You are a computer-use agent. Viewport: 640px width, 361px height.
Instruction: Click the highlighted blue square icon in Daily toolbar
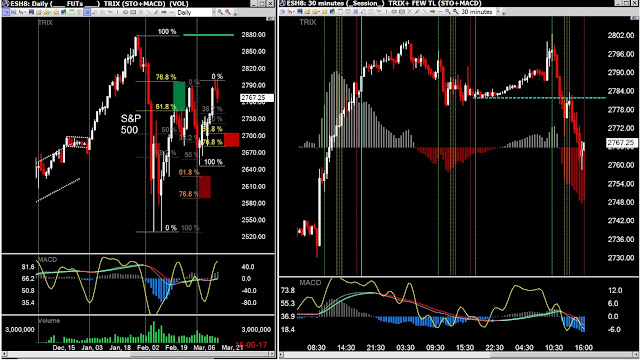(x=87, y=12)
